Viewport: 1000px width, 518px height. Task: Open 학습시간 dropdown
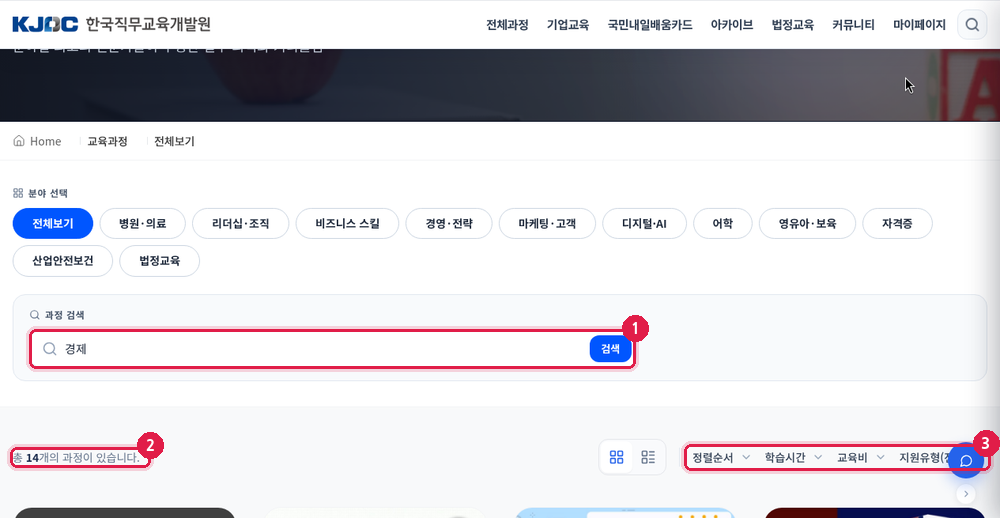click(x=793, y=457)
